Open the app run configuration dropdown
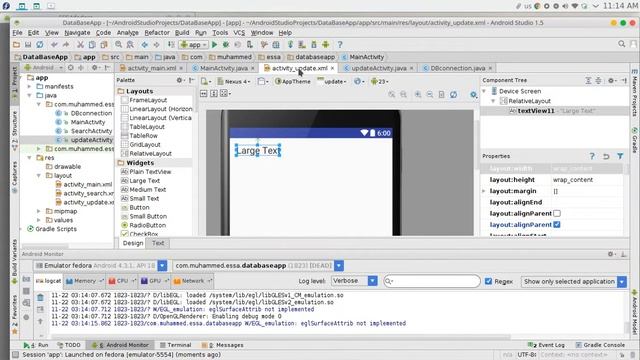This screenshot has width=640, height=360. [x=194, y=44]
